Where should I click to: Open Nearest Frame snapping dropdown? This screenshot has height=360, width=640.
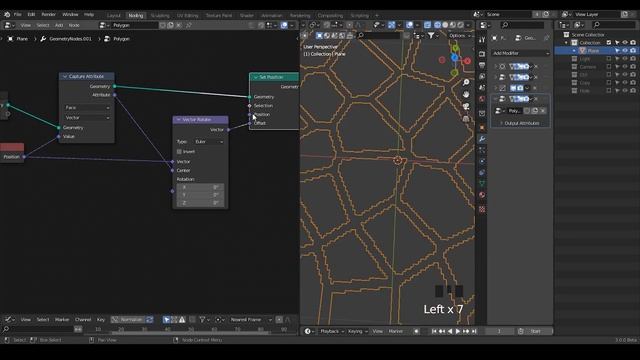[x=250, y=320]
